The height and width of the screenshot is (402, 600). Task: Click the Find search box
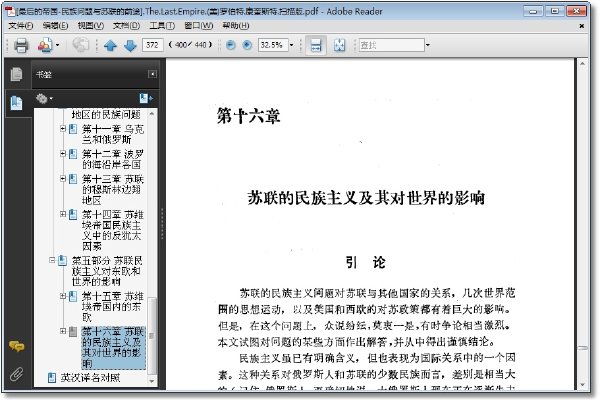pyautogui.click(x=391, y=45)
